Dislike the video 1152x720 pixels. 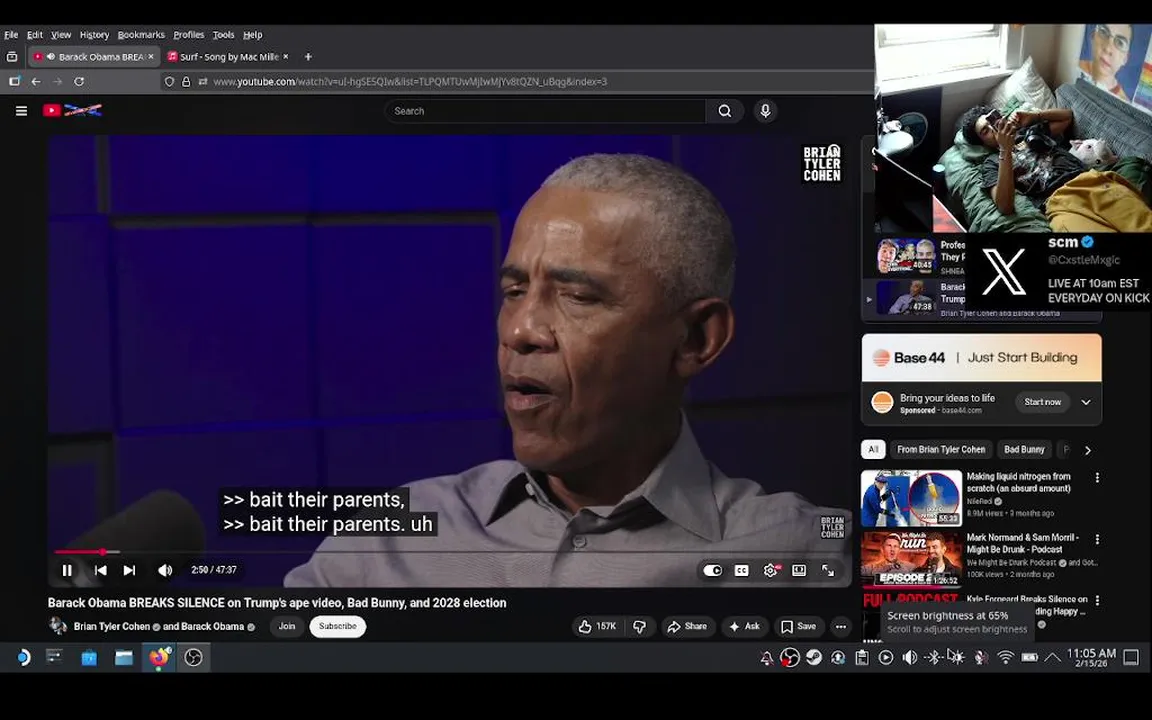640,627
